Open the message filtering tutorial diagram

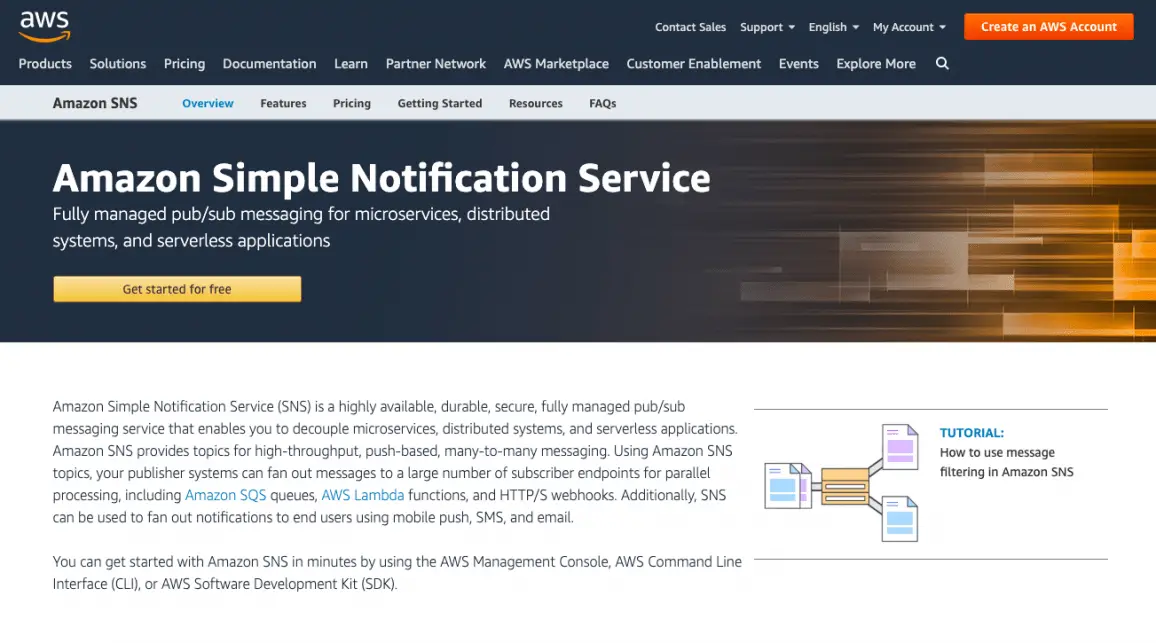[x=841, y=483]
